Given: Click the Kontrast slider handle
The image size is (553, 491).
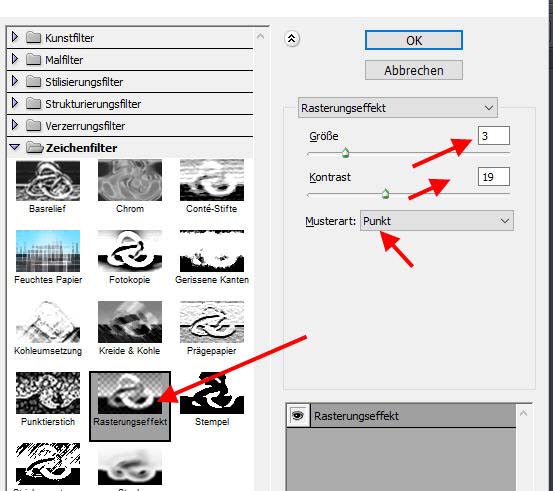Looking at the screenshot, I should point(385,194).
